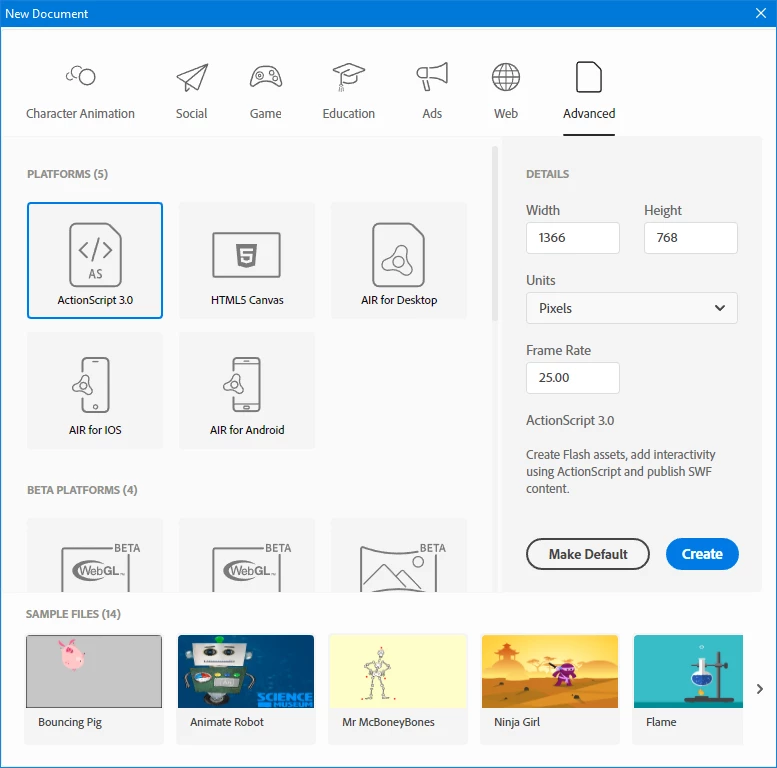Pick the AIR for iOS platform
This screenshot has width=777, height=768.
click(95, 390)
